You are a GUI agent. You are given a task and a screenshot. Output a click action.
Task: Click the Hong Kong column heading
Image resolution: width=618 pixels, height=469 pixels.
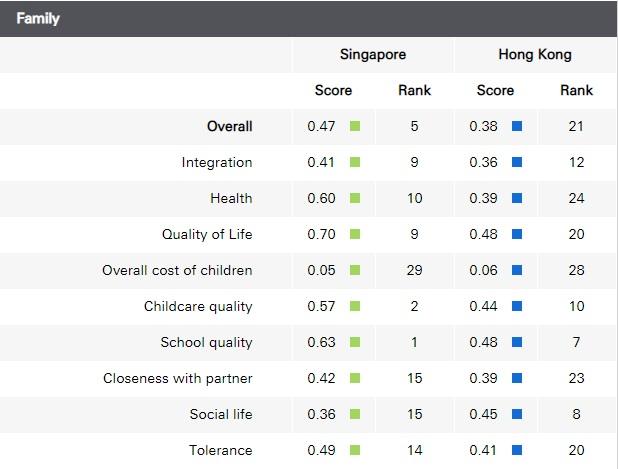535,55
